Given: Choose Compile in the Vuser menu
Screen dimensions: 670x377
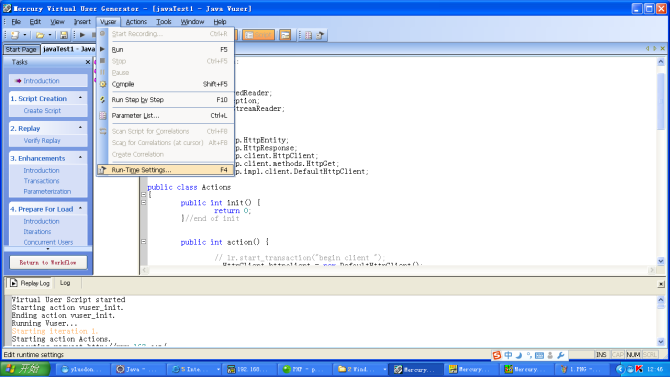Looking at the screenshot, I should (x=166, y=84).
